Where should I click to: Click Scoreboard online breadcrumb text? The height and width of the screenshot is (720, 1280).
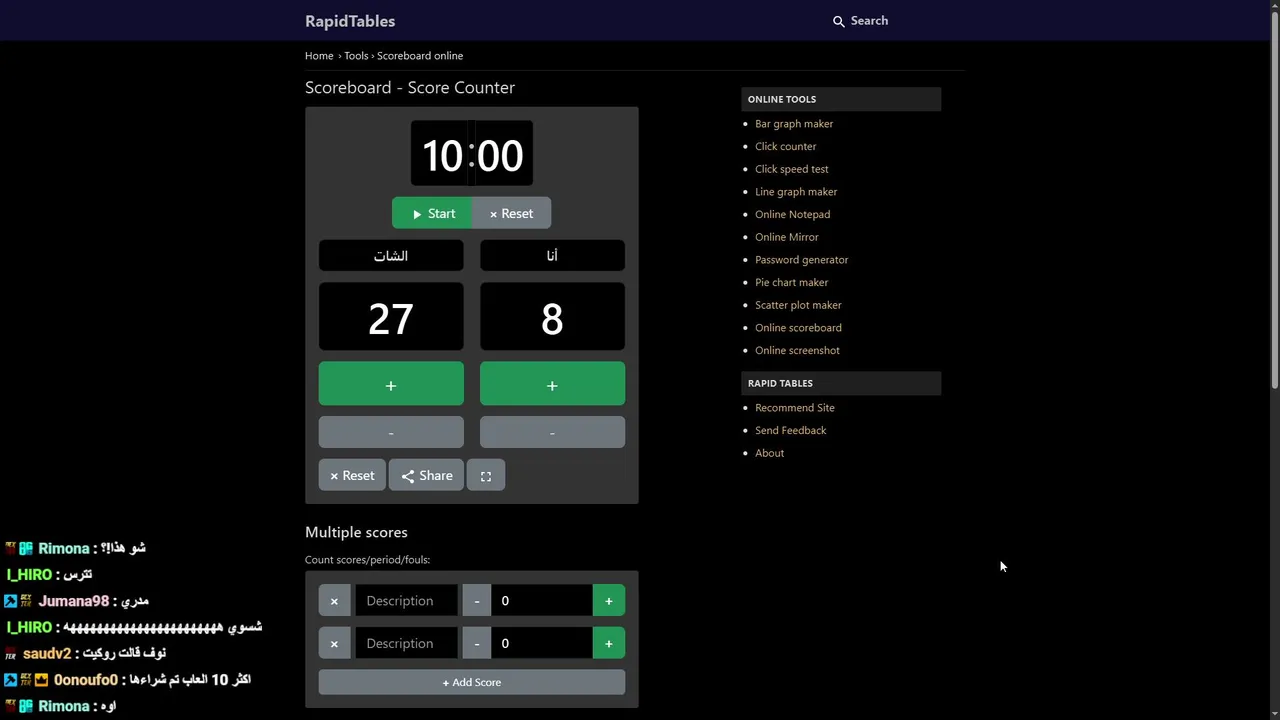click(x=420, y=56)
